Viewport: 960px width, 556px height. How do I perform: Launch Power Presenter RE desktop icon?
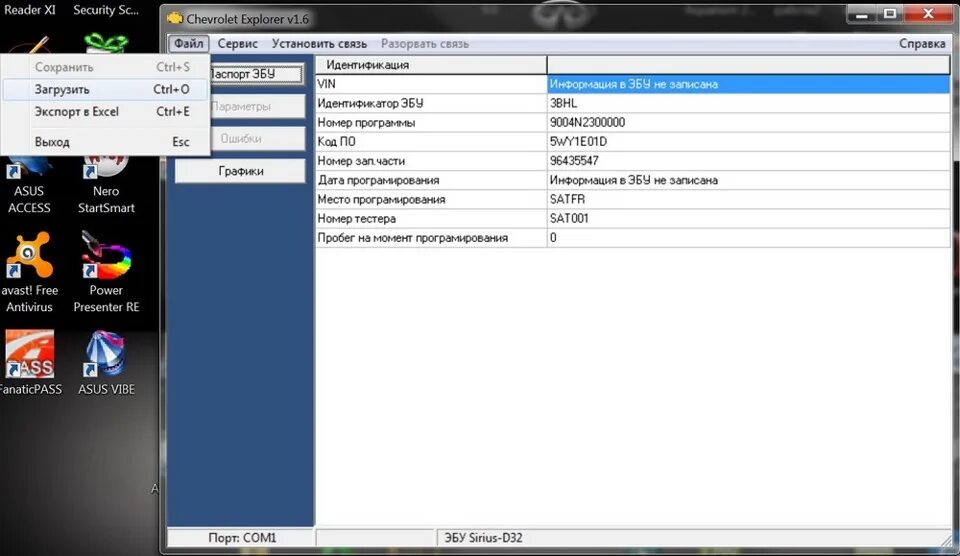click(x=106, y=272)
